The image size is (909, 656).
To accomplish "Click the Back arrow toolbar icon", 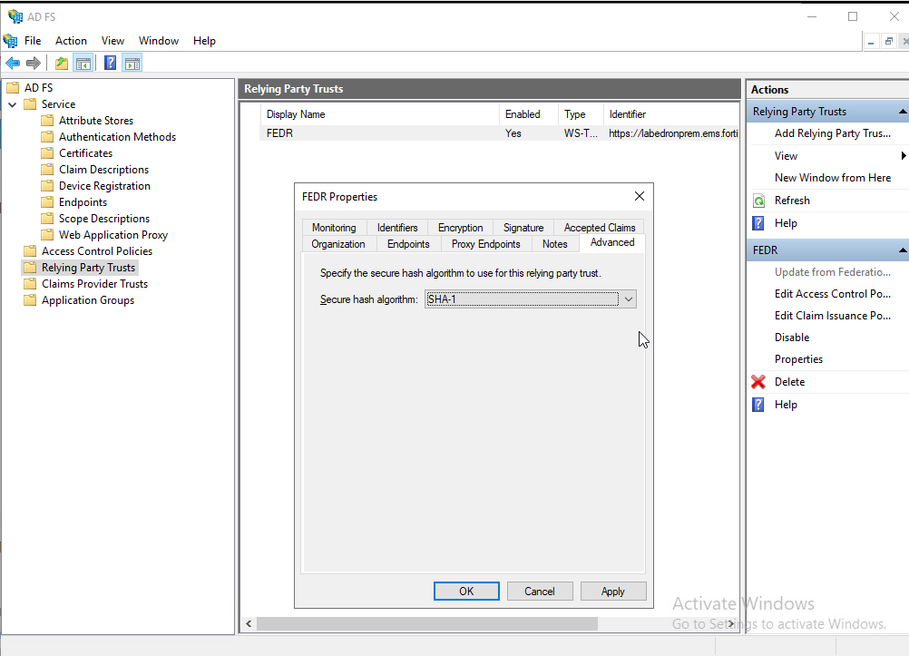I will (13, 63).
